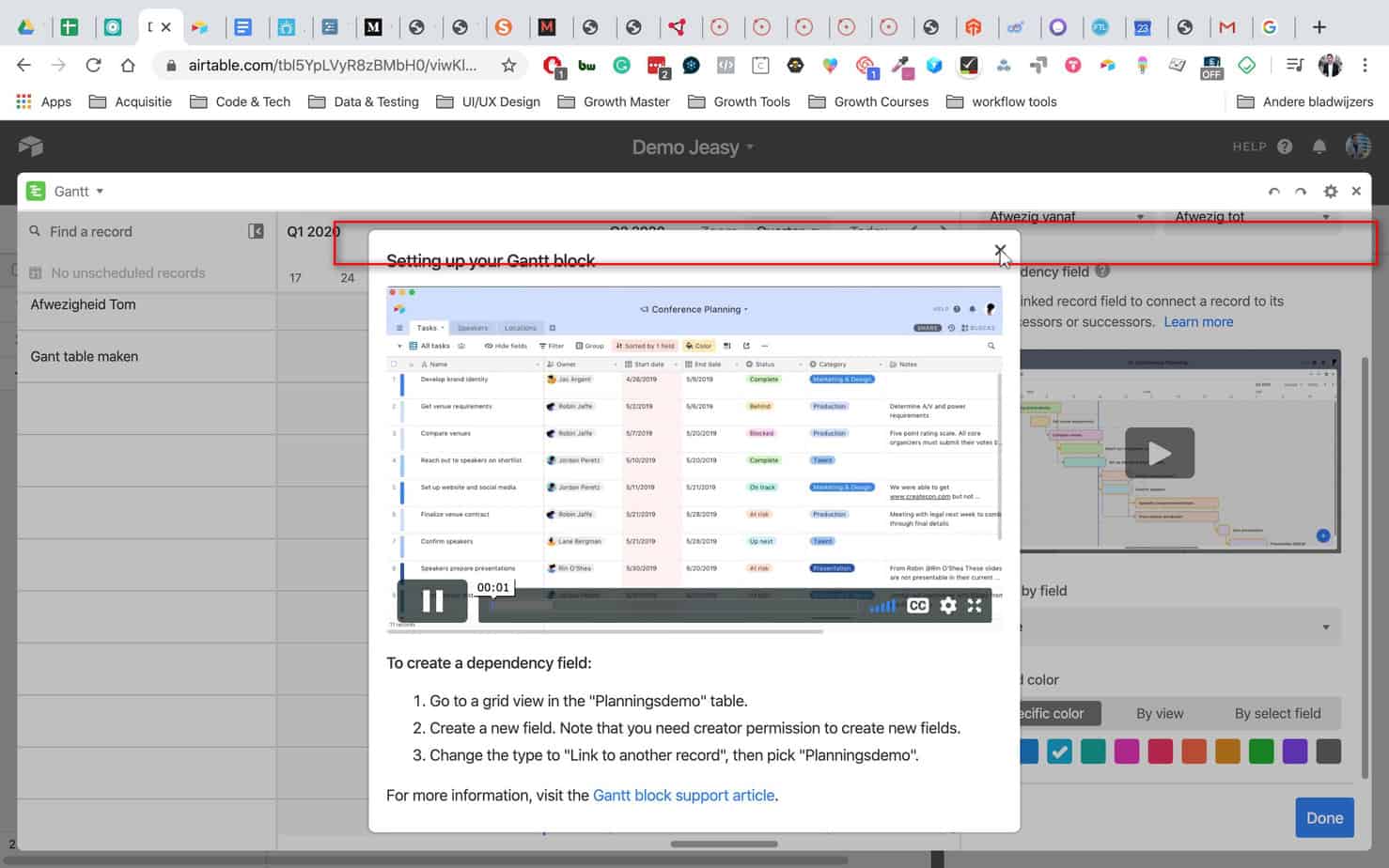Open the dropdown under the by field label
The width and height of the screenshot is (1389, 868).
pyautogui.click(x=1180, y=627)
